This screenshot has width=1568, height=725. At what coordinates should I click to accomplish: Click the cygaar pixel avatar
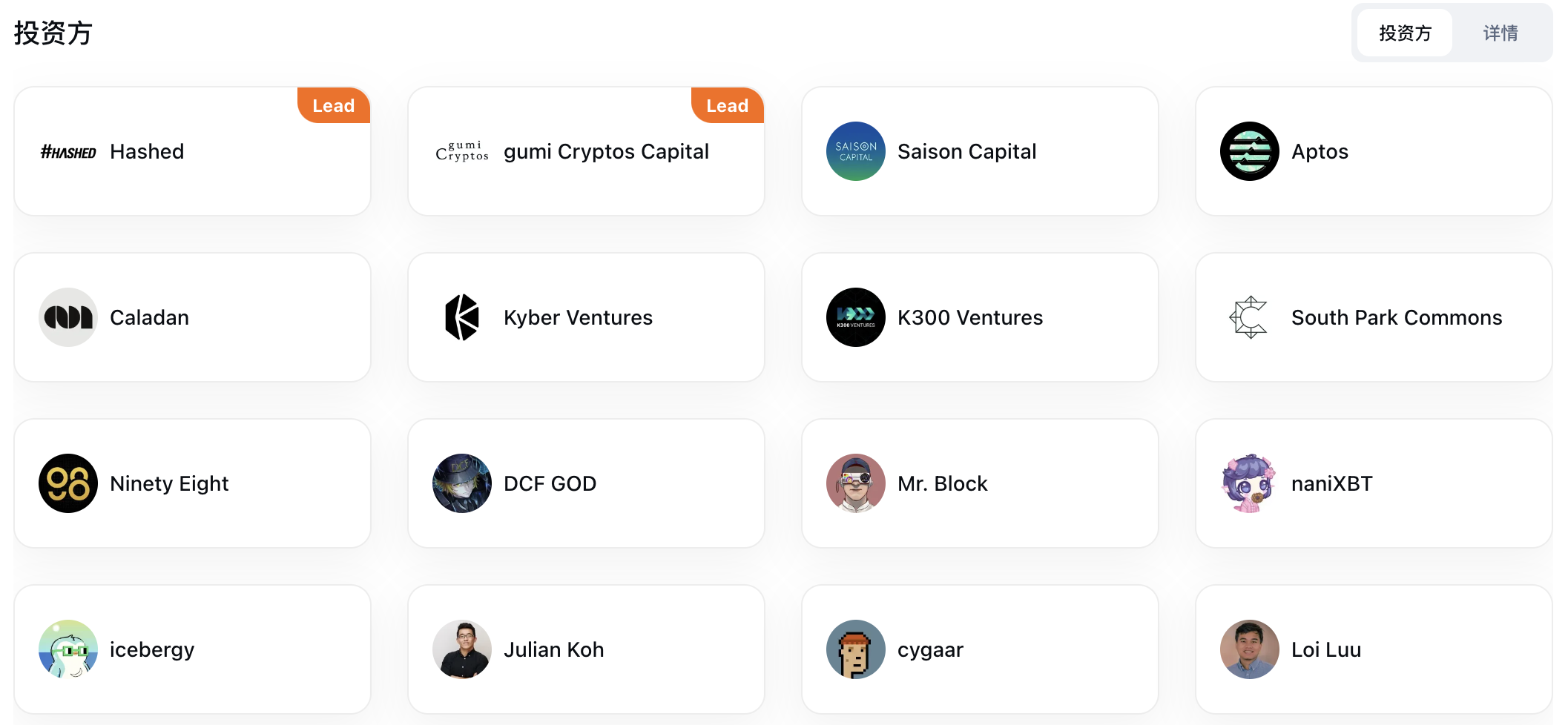856,649
